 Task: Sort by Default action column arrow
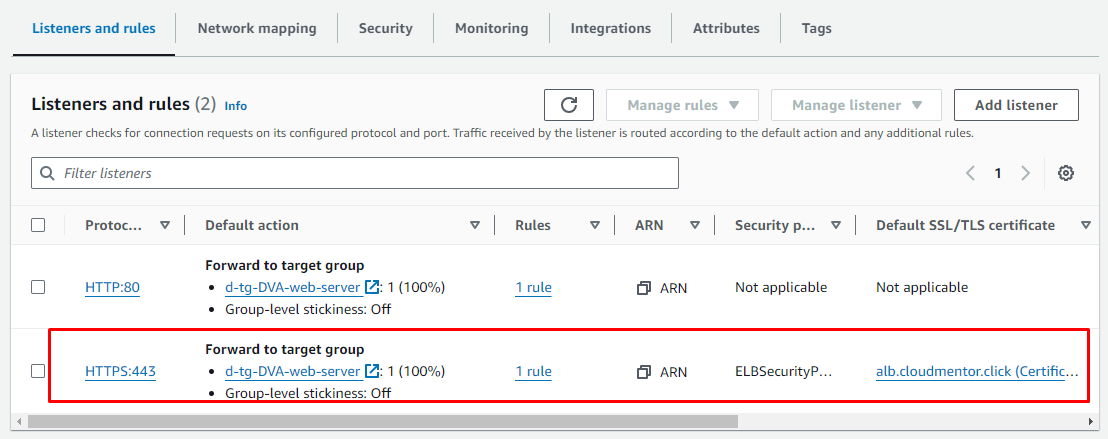pos(475,226)
